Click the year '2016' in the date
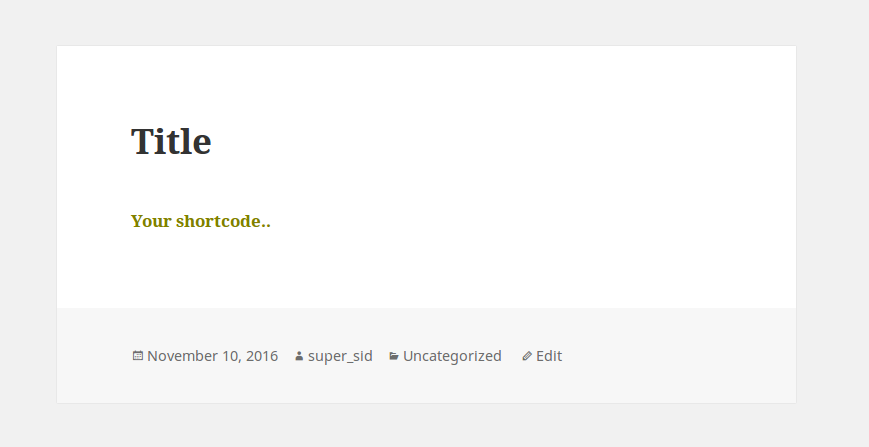The width and height of the screenshot is (869, 447). (262, 356)
